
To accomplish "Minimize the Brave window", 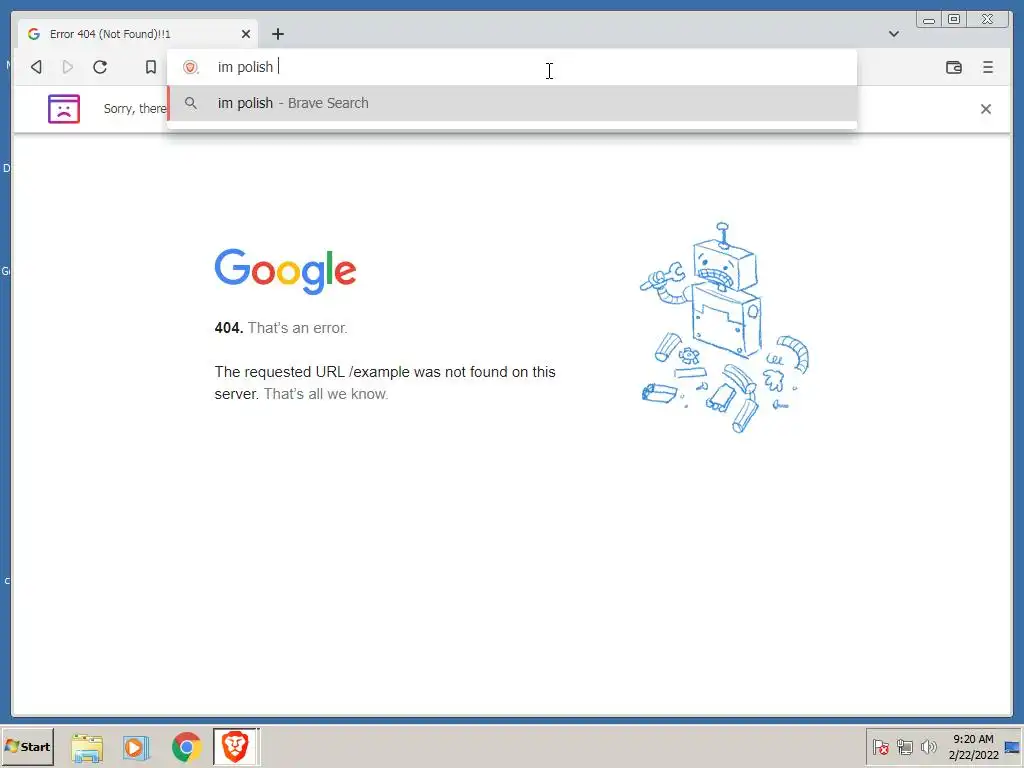I will [929, 20].
